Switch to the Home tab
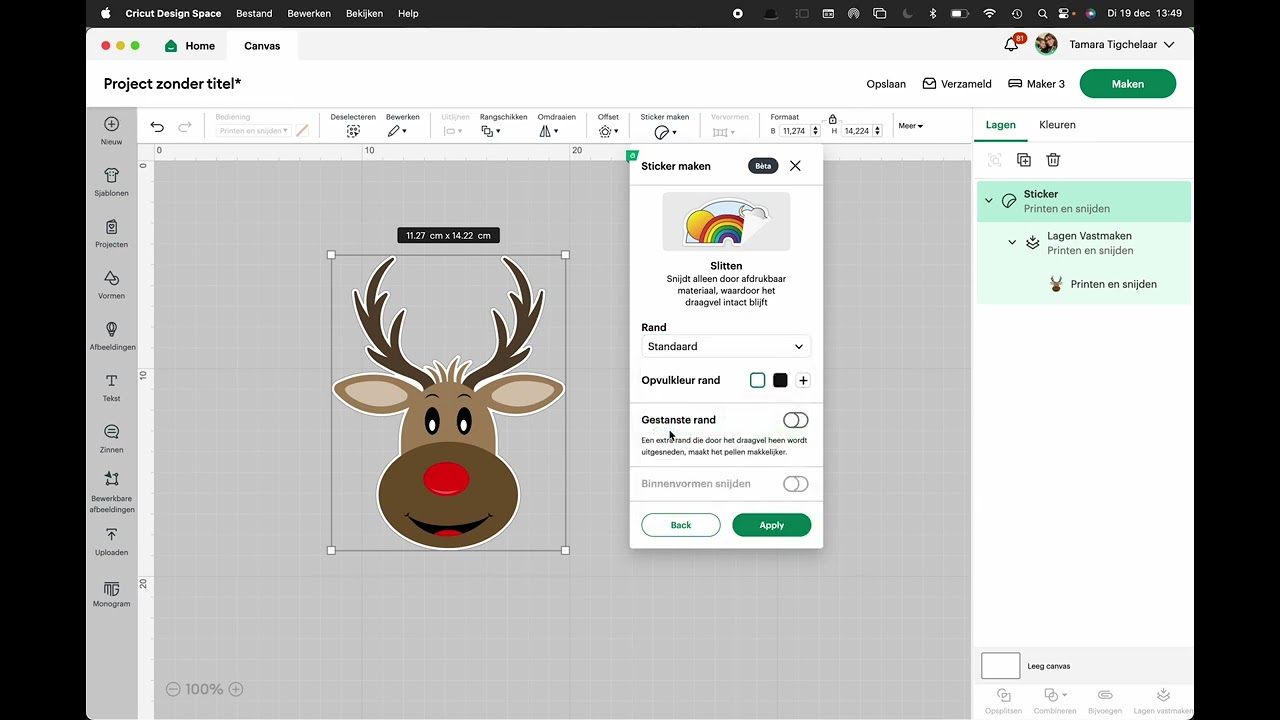The width and height of the screenshot is (1280, 720). [x=190, y=46]
